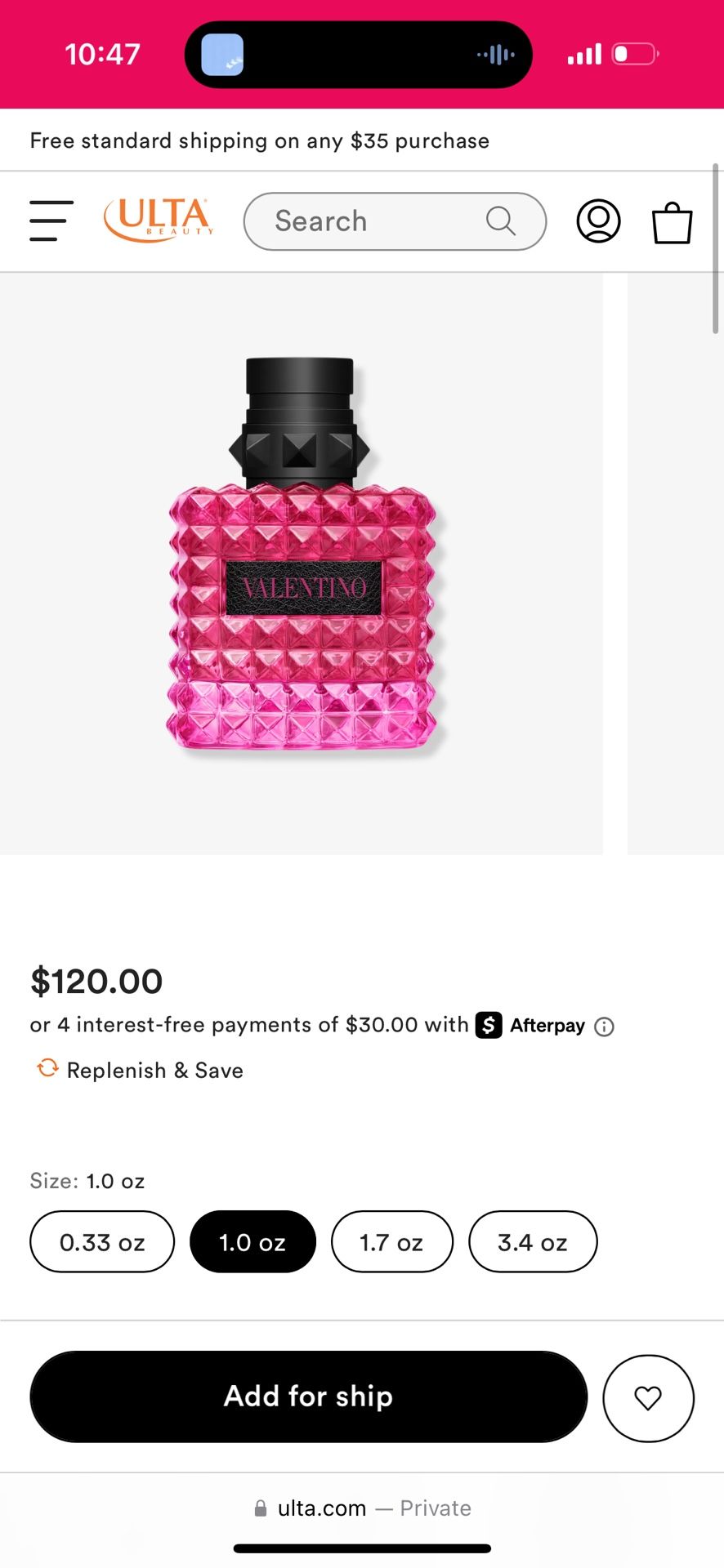Image resolution: width=724 pixels, height=1568 pixels.
Task: Click the ULTA Beauty logo
Action: click(158, 219)
